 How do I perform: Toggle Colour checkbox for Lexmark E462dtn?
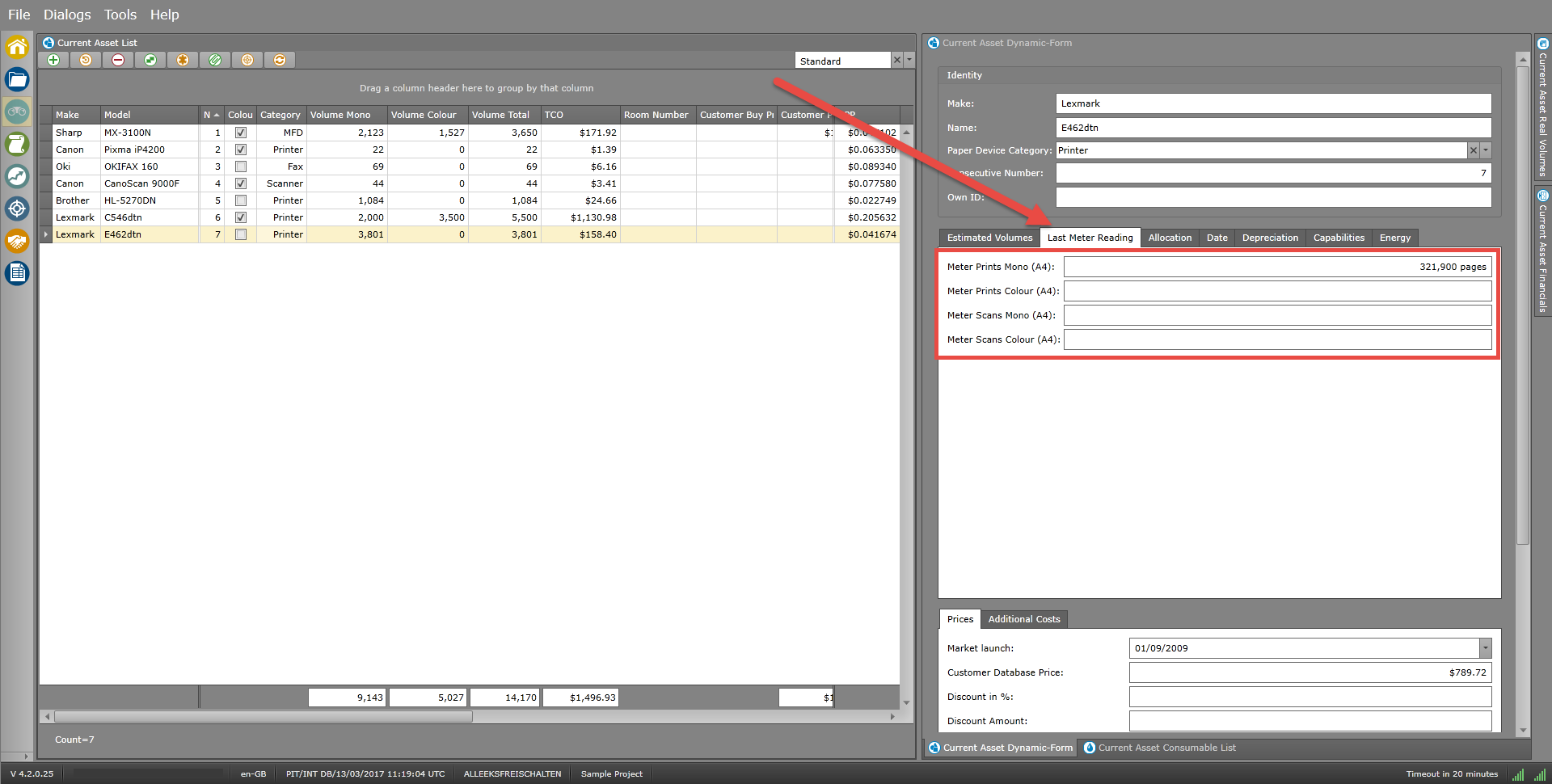click(241, 234)
